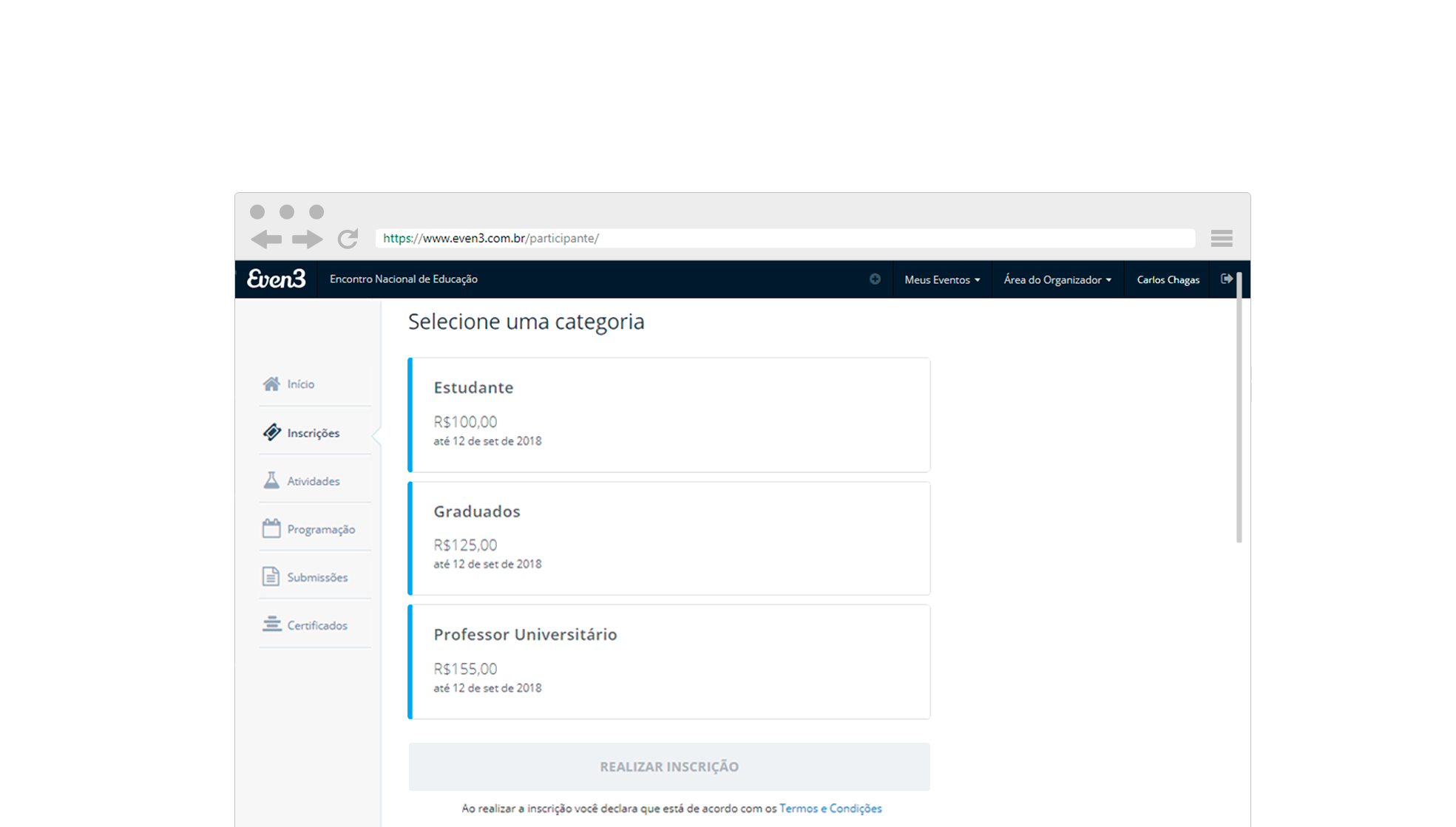Screen dimensions: 1456x827
Task: Open the Área do Organizador dropdown
Action: click(1057, 280)
